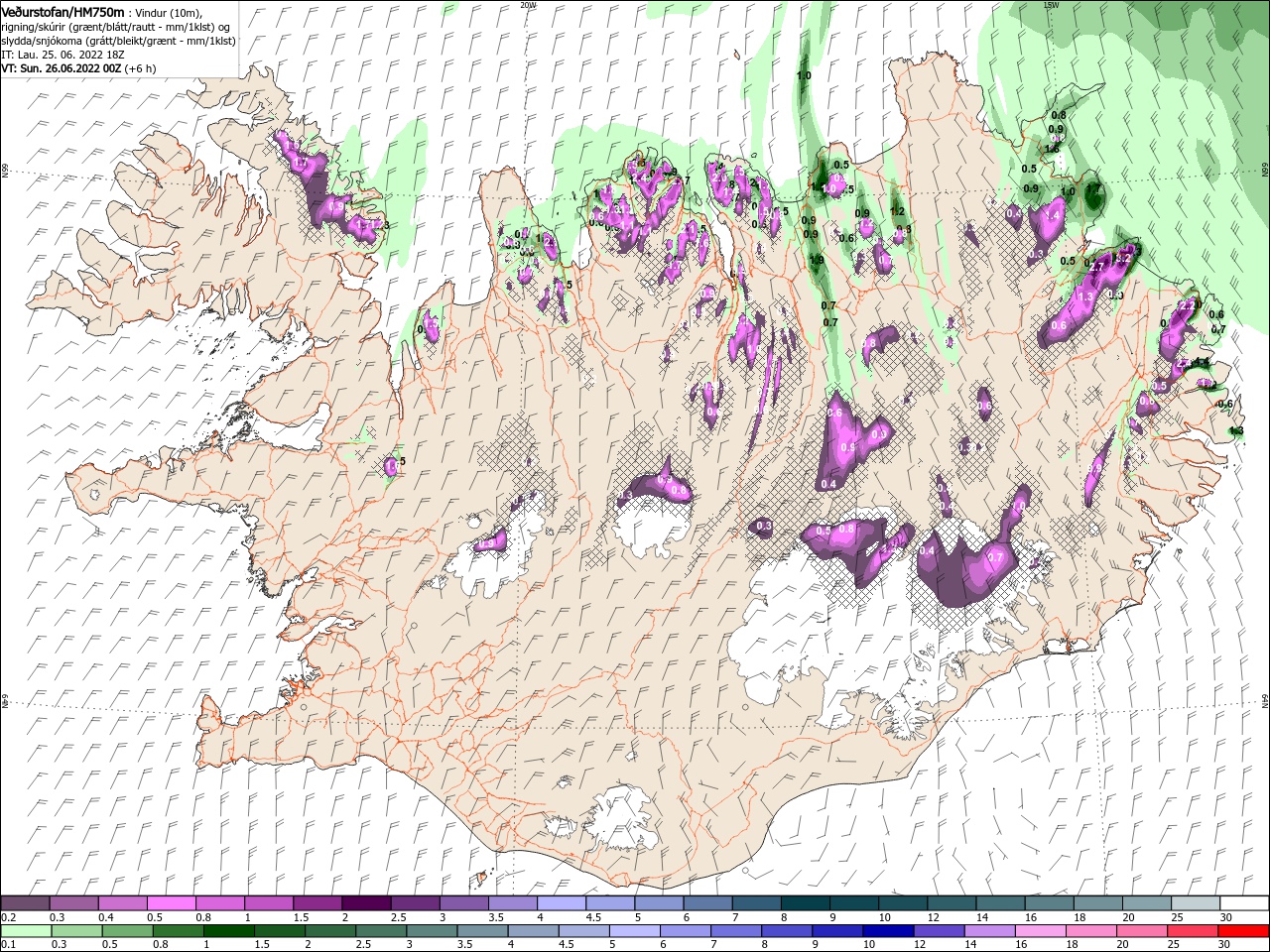Click the '12' label in the snow scale
The image size is (1270, 952).
pos(934,917)
